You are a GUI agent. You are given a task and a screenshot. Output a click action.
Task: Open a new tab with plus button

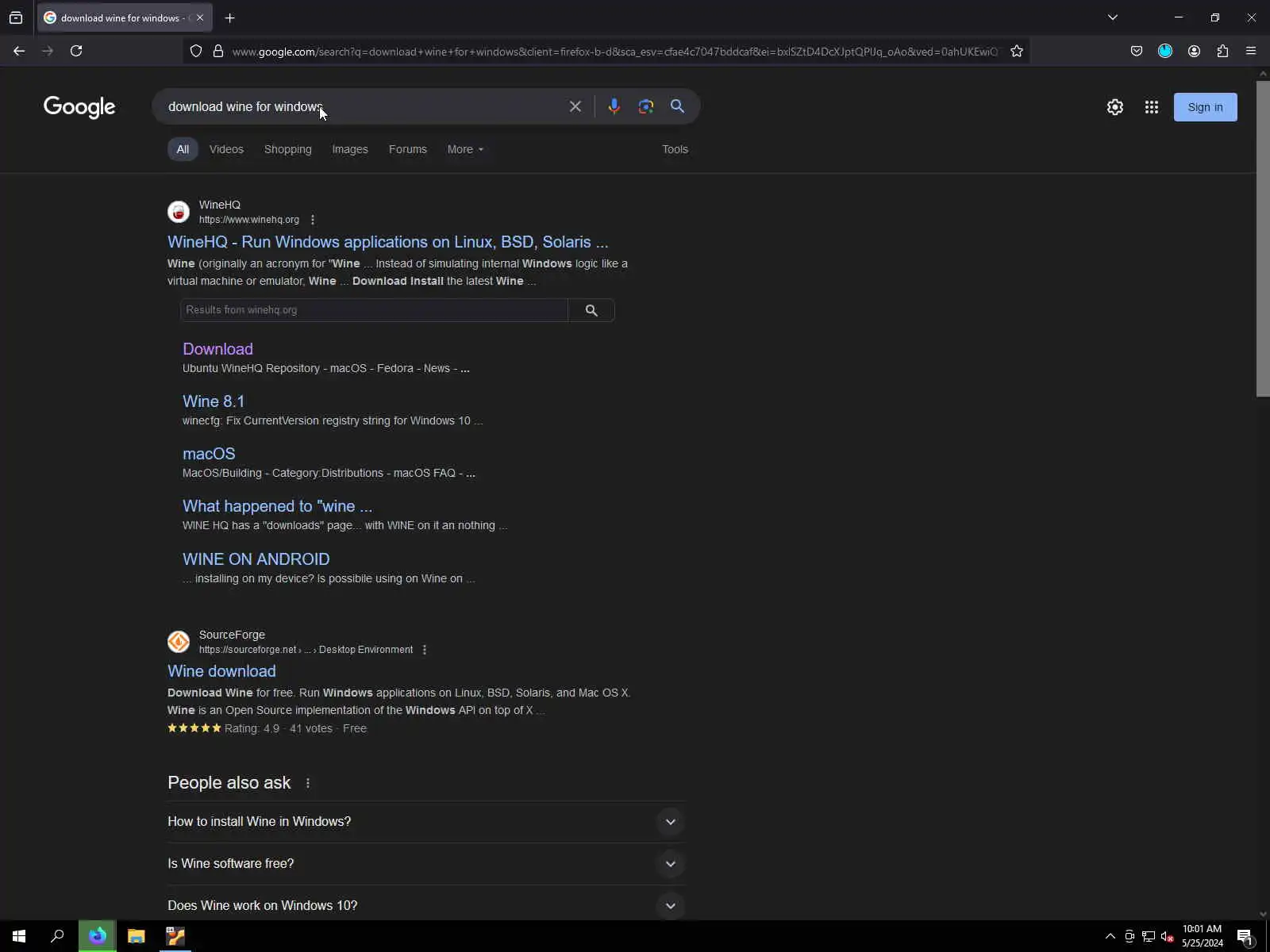pyautogui.click(x=230, y=17)
